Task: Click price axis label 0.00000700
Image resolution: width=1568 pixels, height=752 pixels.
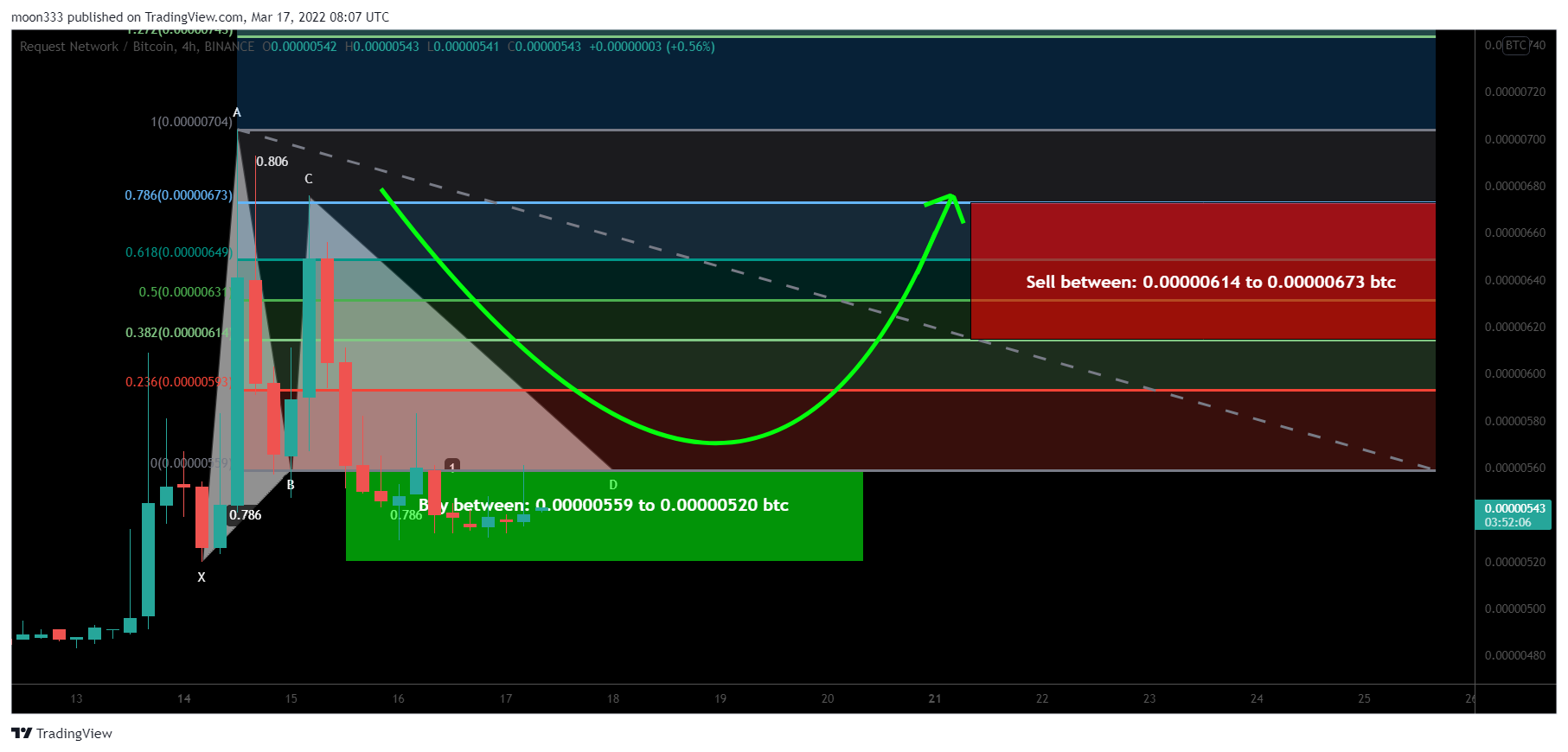Action: [x=1515, y=139]
